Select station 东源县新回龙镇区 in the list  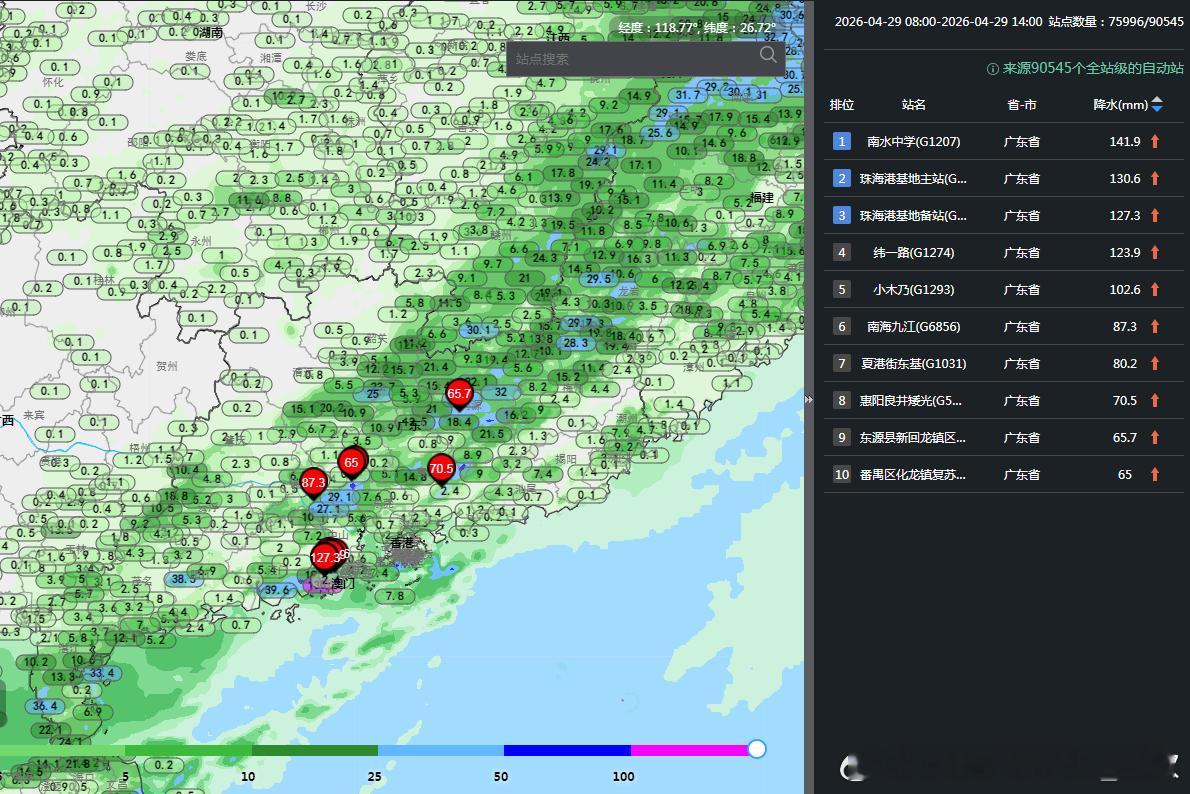912,437
